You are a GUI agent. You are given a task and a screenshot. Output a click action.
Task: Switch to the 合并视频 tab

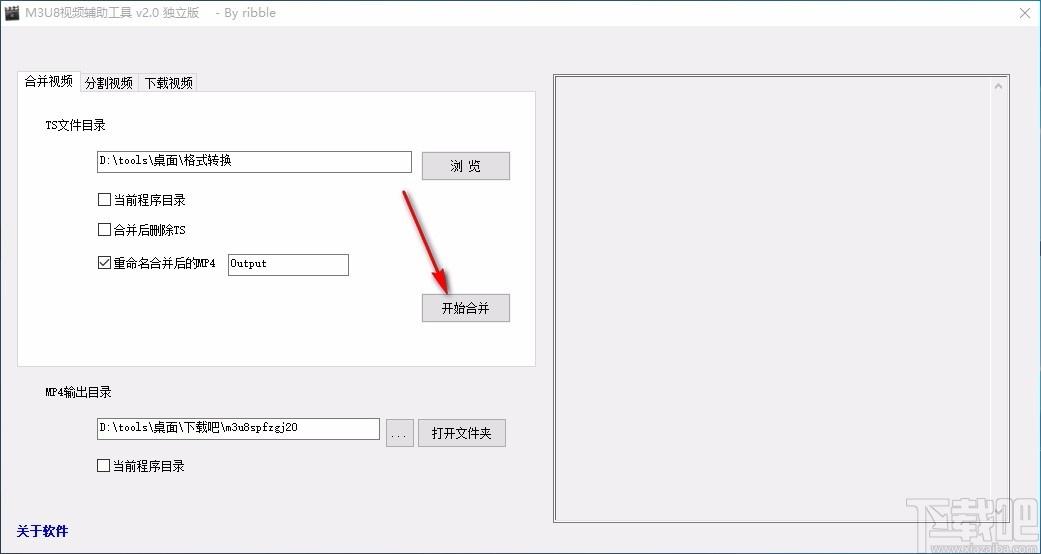pos(48,81)
